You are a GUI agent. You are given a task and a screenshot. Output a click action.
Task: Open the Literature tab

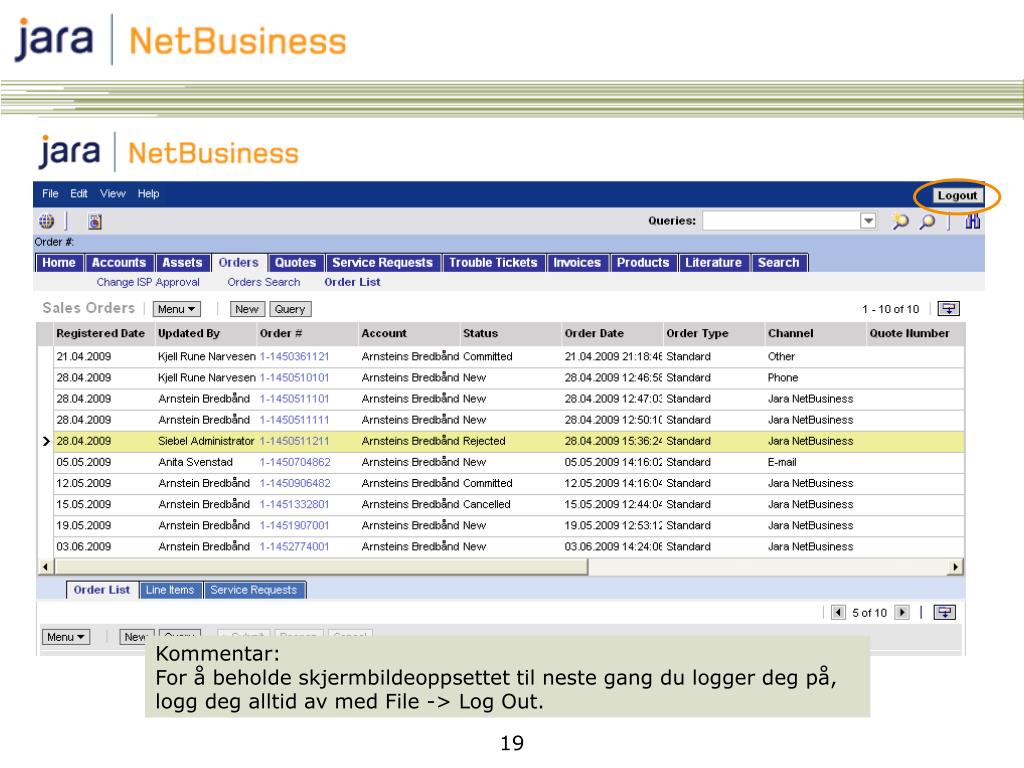[x=713, y=263]
